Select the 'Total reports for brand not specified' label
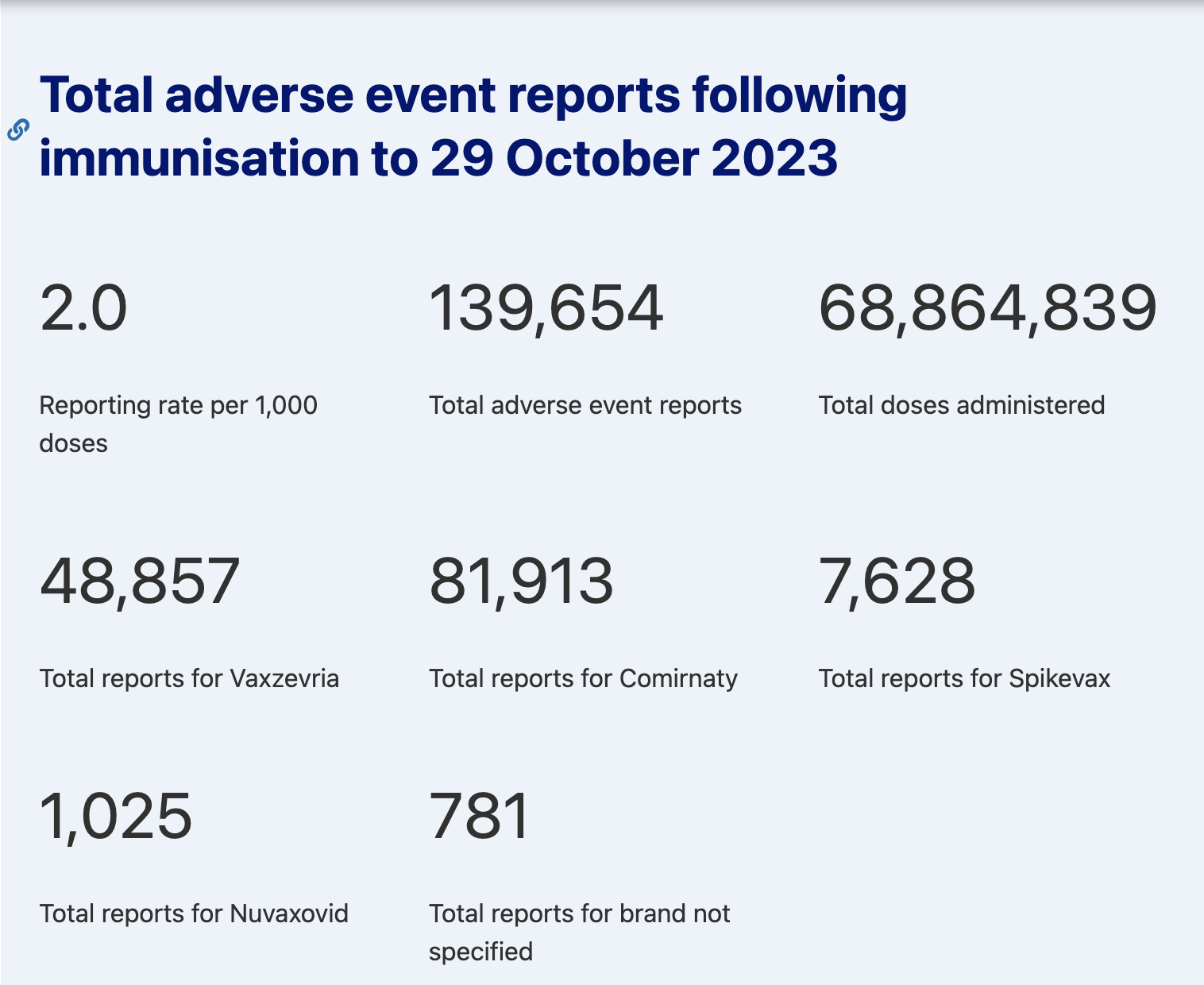Viewport: 1204px width, 985px height. point(579,932)
